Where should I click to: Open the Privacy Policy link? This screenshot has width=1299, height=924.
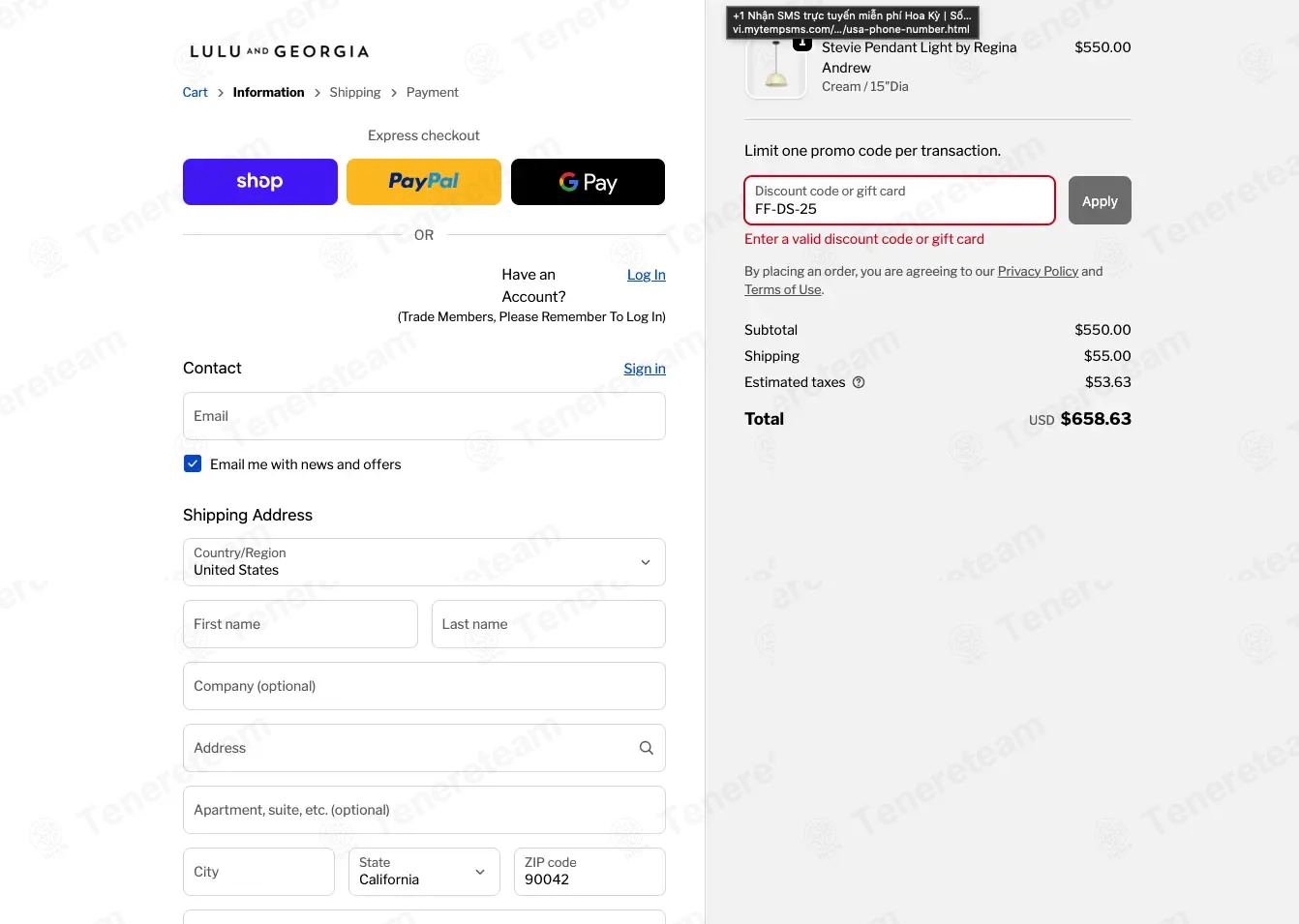[x=1038, y=271]
